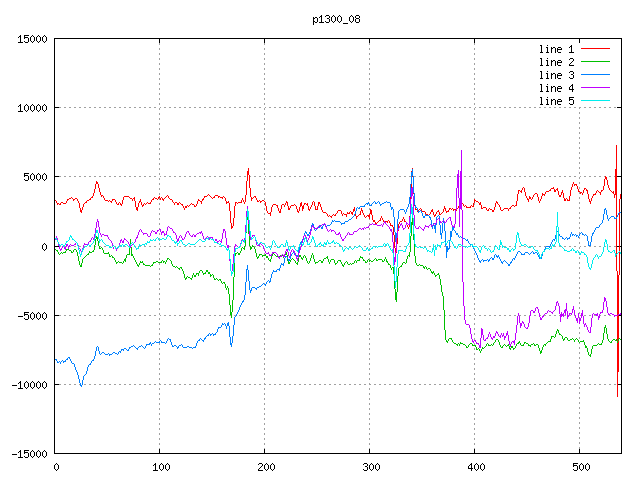Click the purple line 4 legend sample
This screenshot has width=640, height=480.
coord(595,88)
